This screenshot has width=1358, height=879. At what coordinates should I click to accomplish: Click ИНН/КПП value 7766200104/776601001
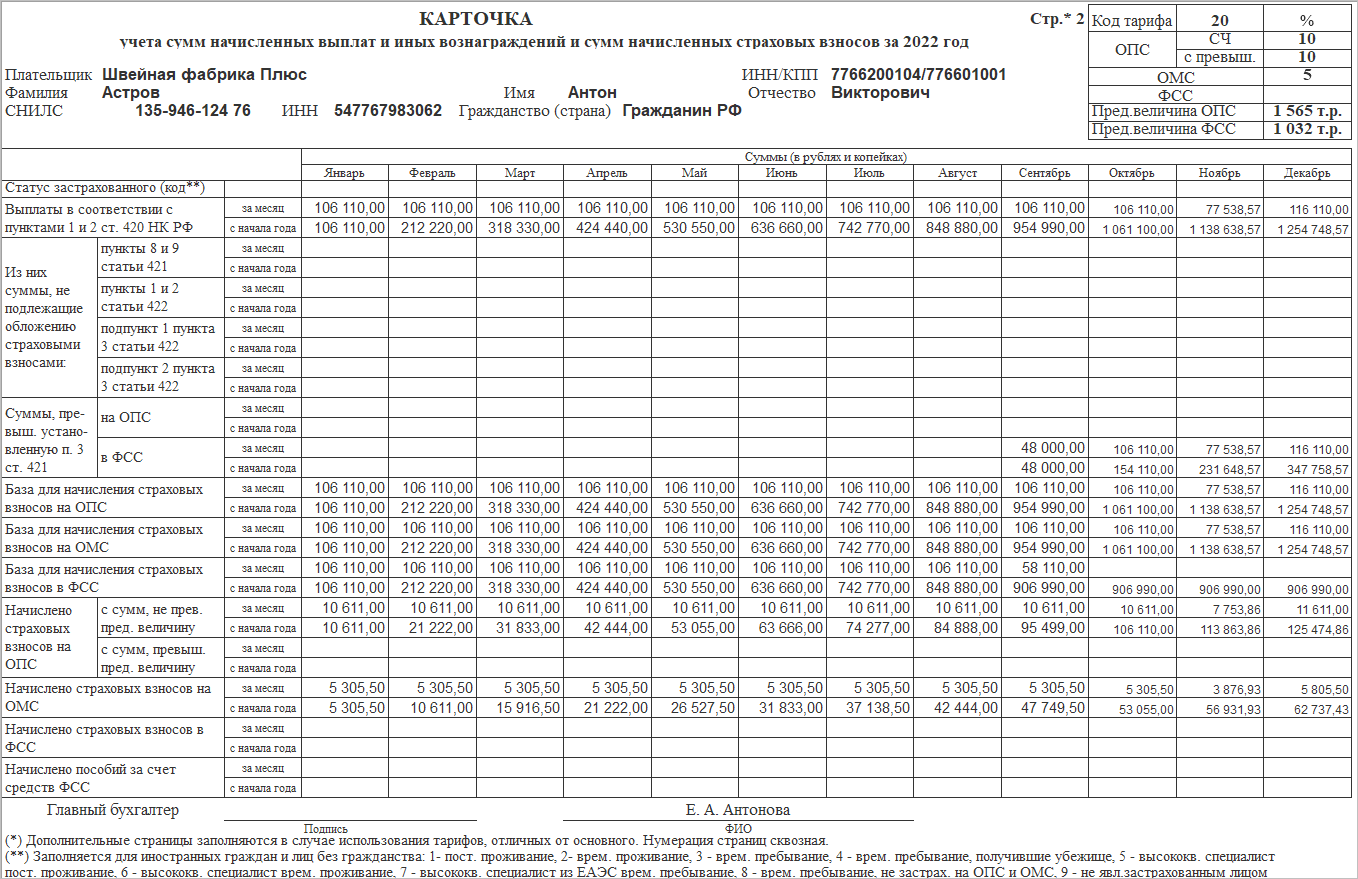coord(919,75)
